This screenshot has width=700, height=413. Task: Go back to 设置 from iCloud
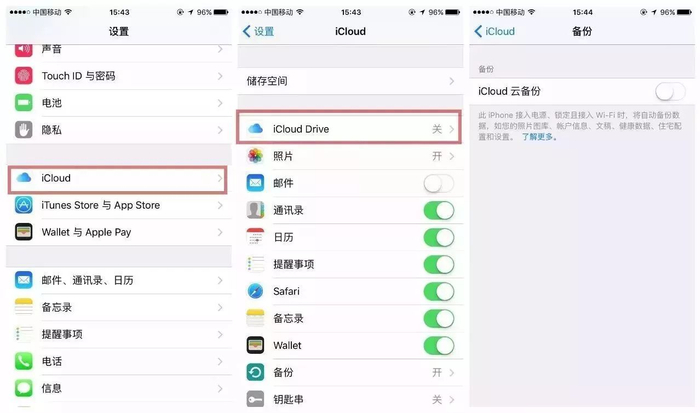pos(258,31)
